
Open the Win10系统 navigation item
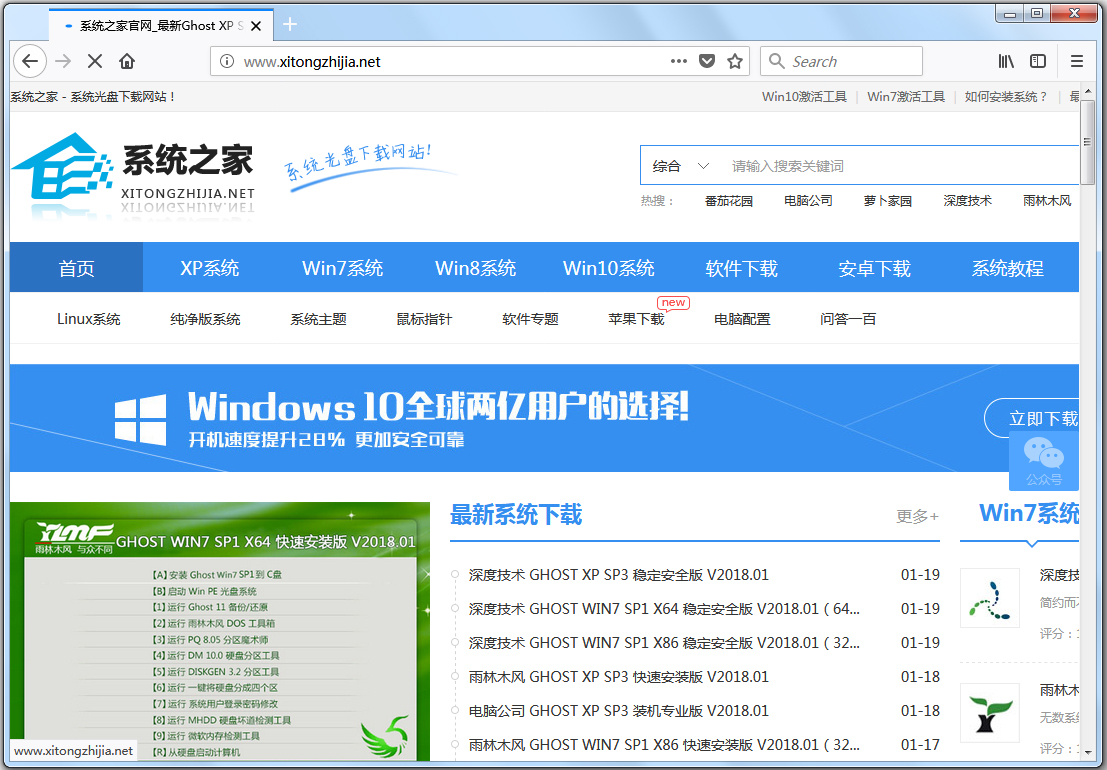click(609, 268)
